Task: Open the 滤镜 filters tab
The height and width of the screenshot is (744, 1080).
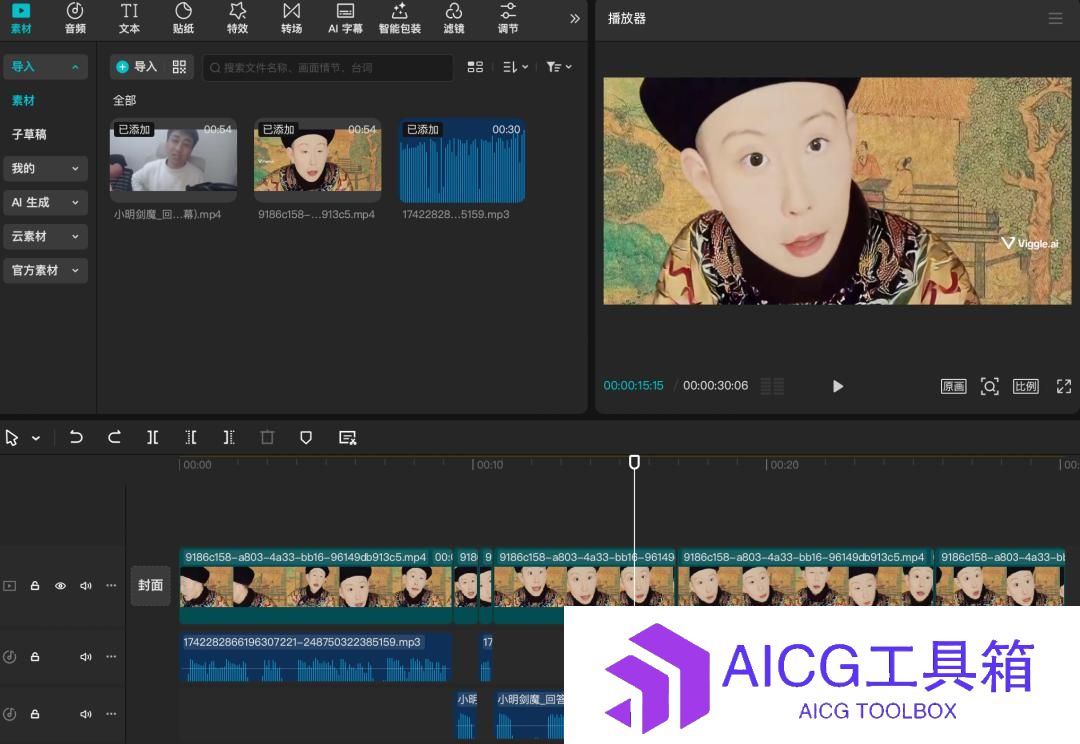Action: coord(454,19)
